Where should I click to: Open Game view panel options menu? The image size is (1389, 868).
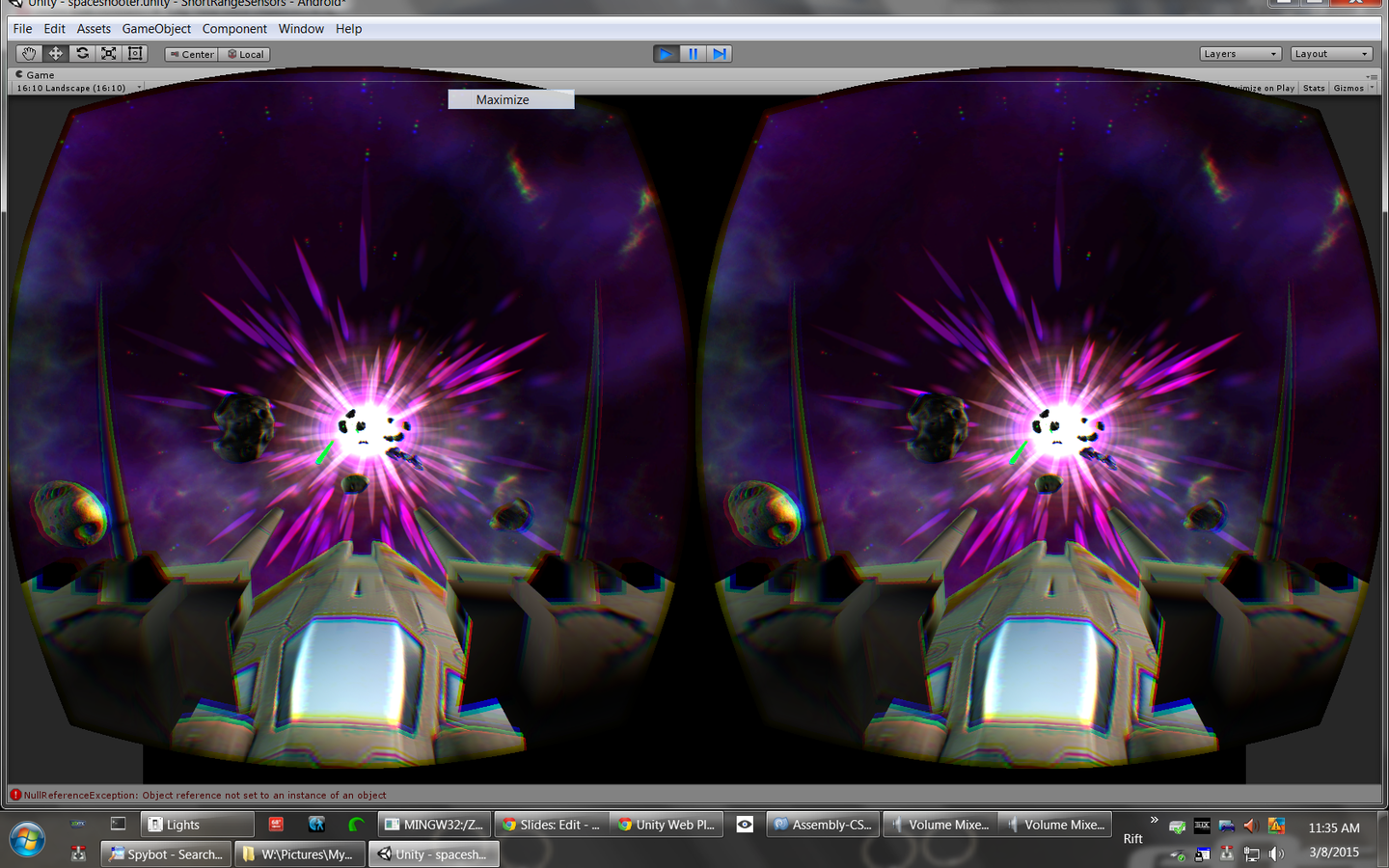point(1372,75)
